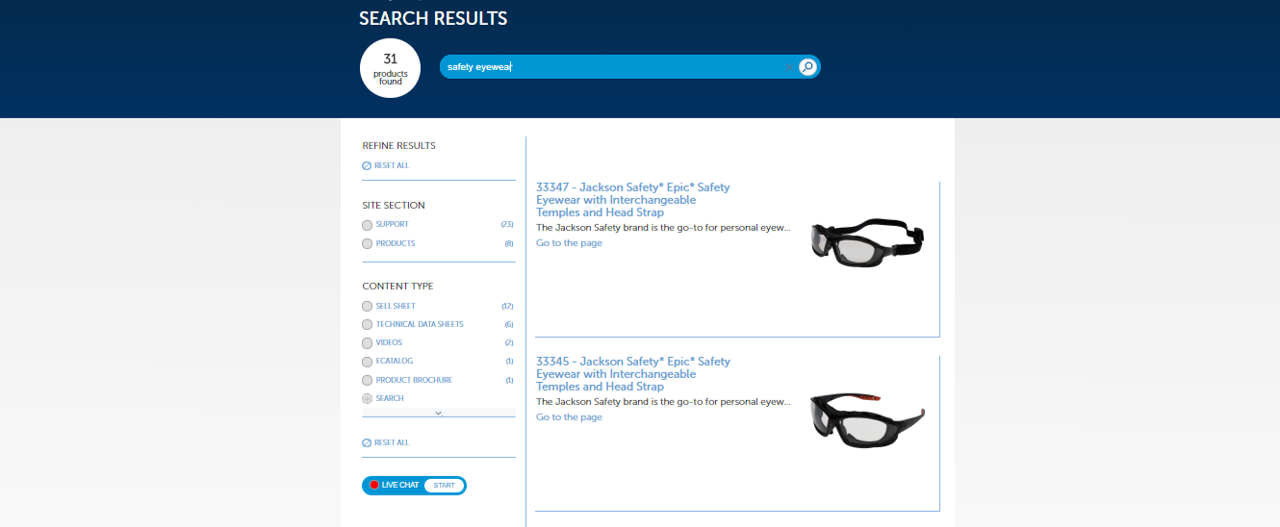1280x527 pixels.
Task: Select the Support filter radio button
Action: point(367,225)
